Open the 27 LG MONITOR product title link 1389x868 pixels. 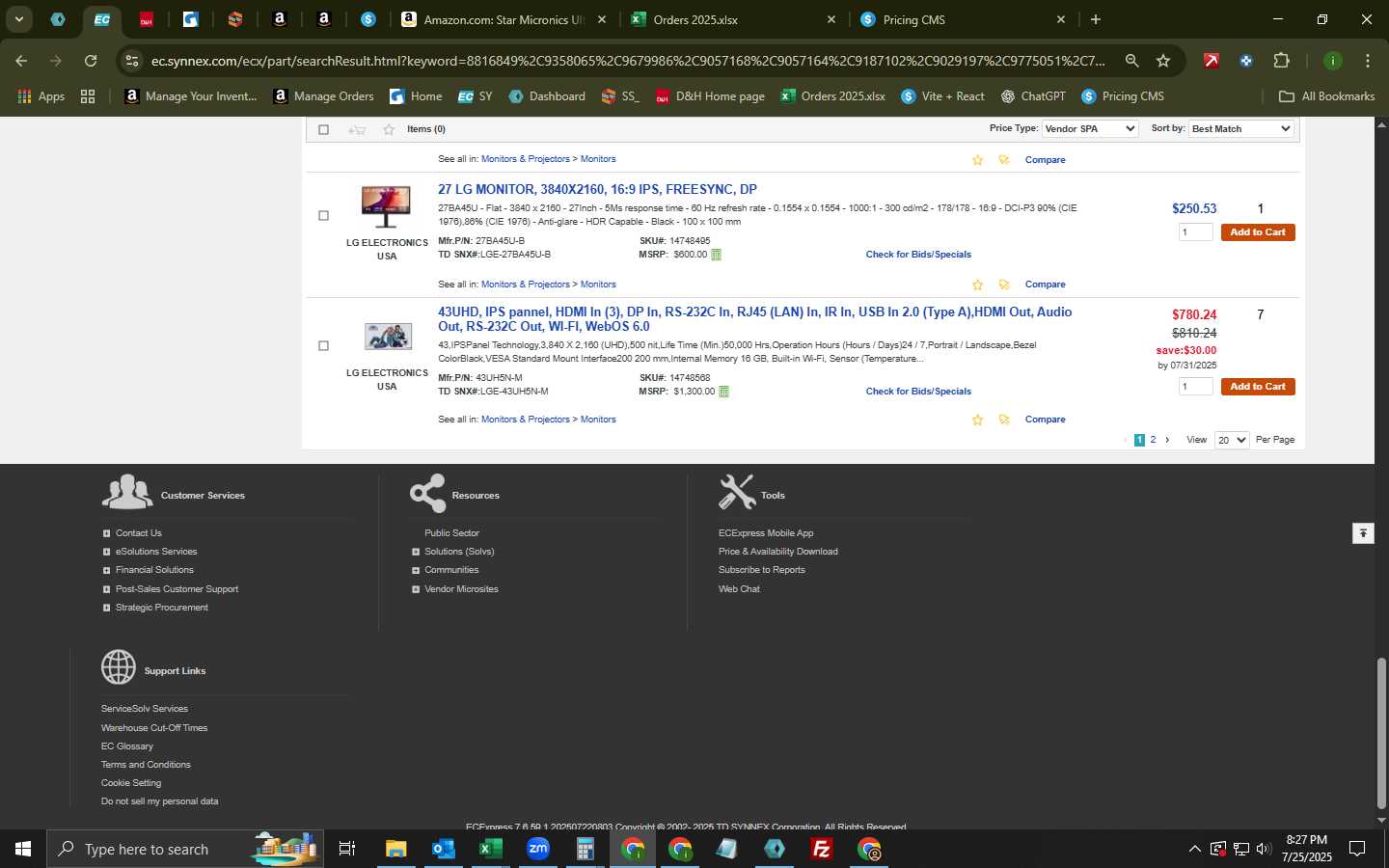[597, 189]
